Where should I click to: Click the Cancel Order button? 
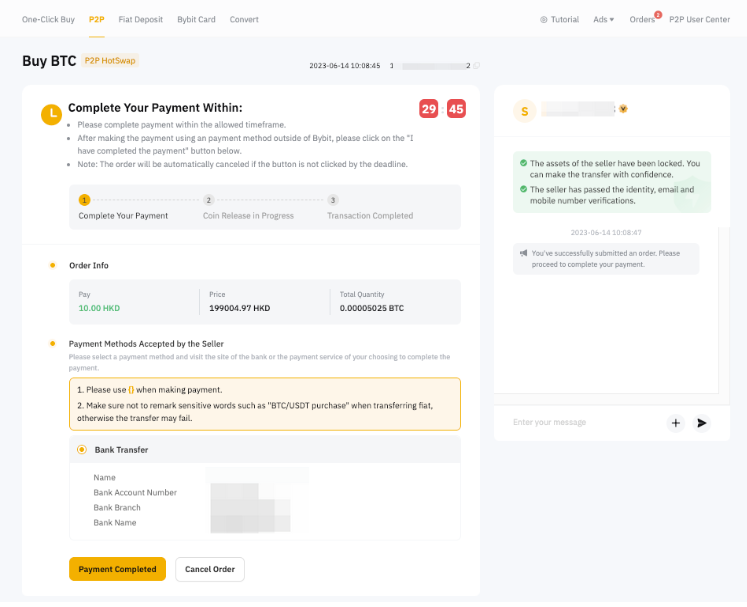pos(210,569)
